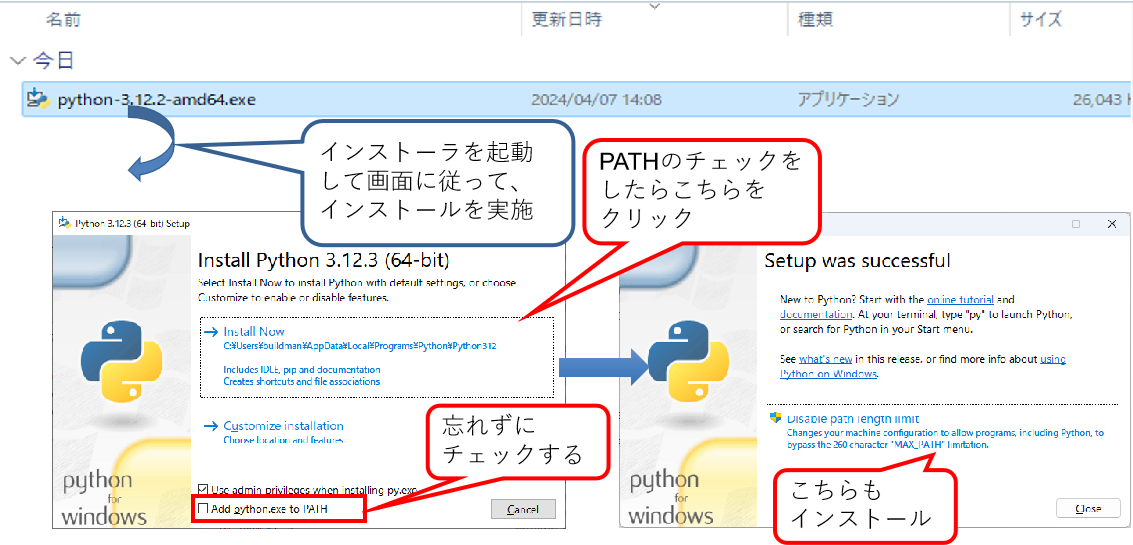Sort by 名前 column header
Viewport: 1133px width, 545px height.
64,20
